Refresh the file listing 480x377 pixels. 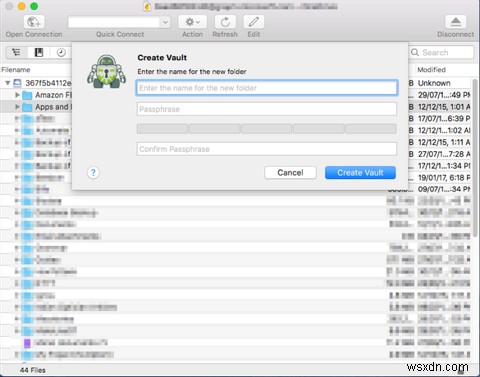(x=225, y=22)
